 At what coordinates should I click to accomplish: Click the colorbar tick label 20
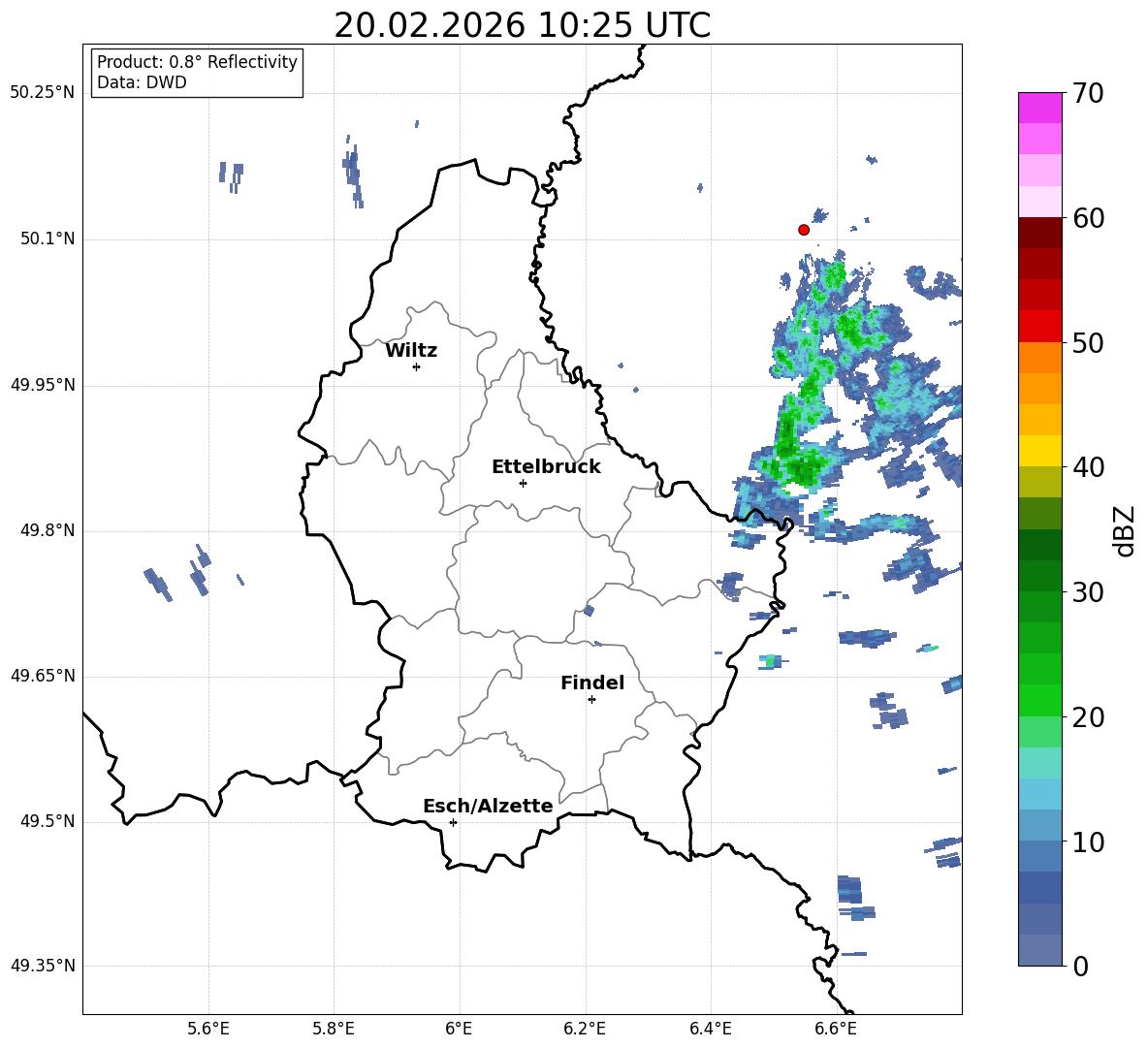1088,716
